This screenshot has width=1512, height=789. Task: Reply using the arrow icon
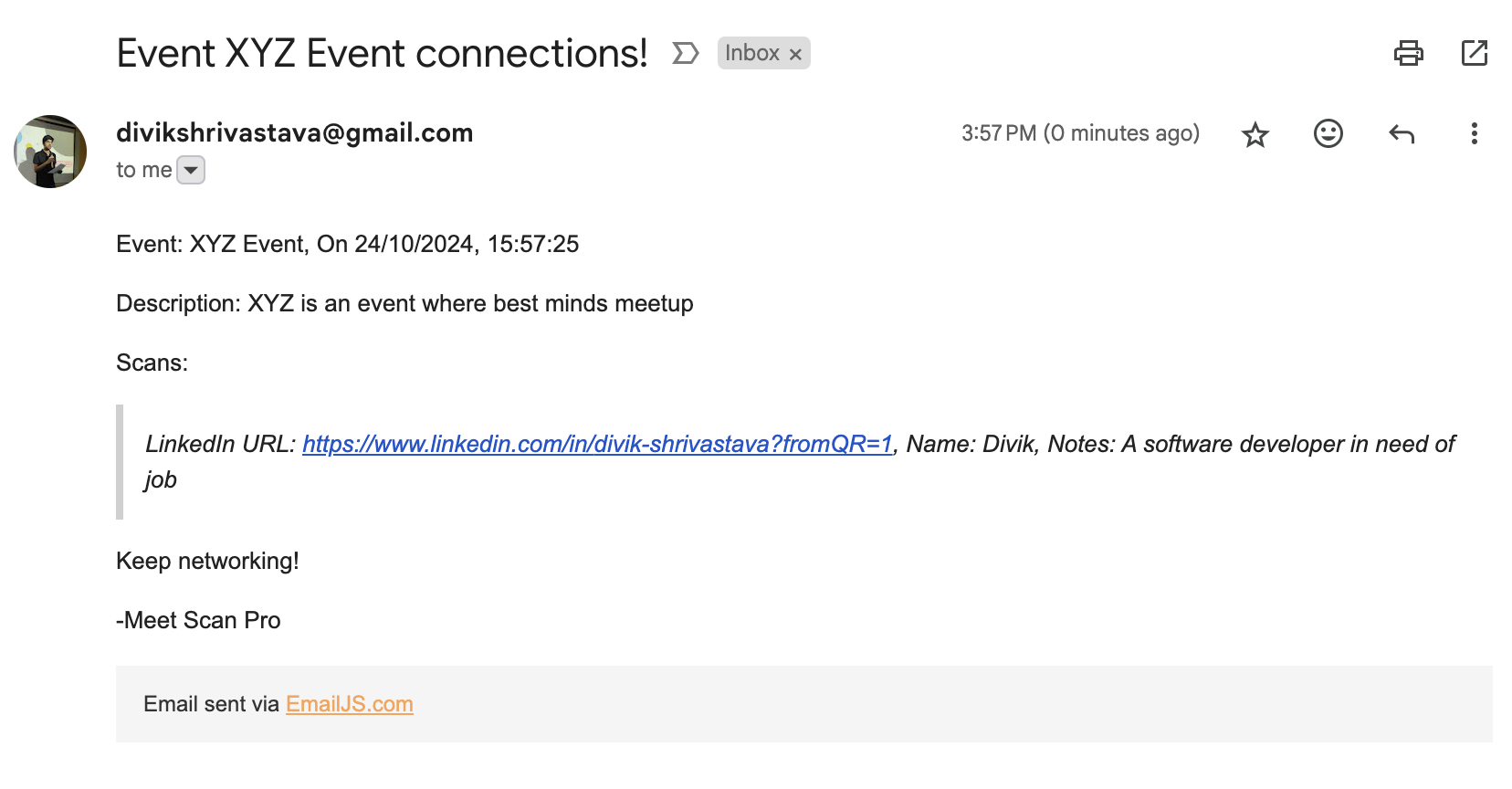1402,134
